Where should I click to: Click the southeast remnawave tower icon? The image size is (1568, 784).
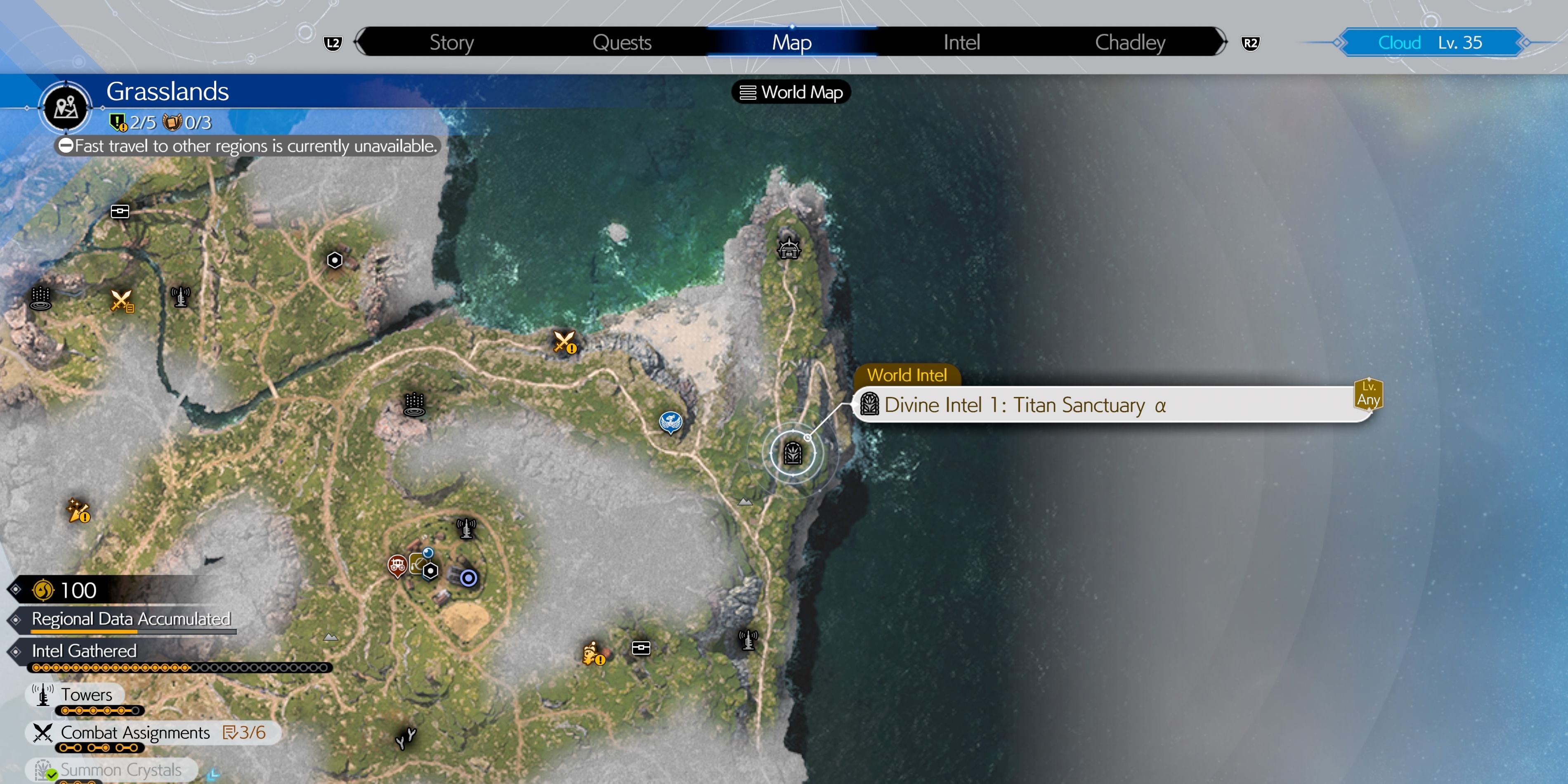(747, 640)
